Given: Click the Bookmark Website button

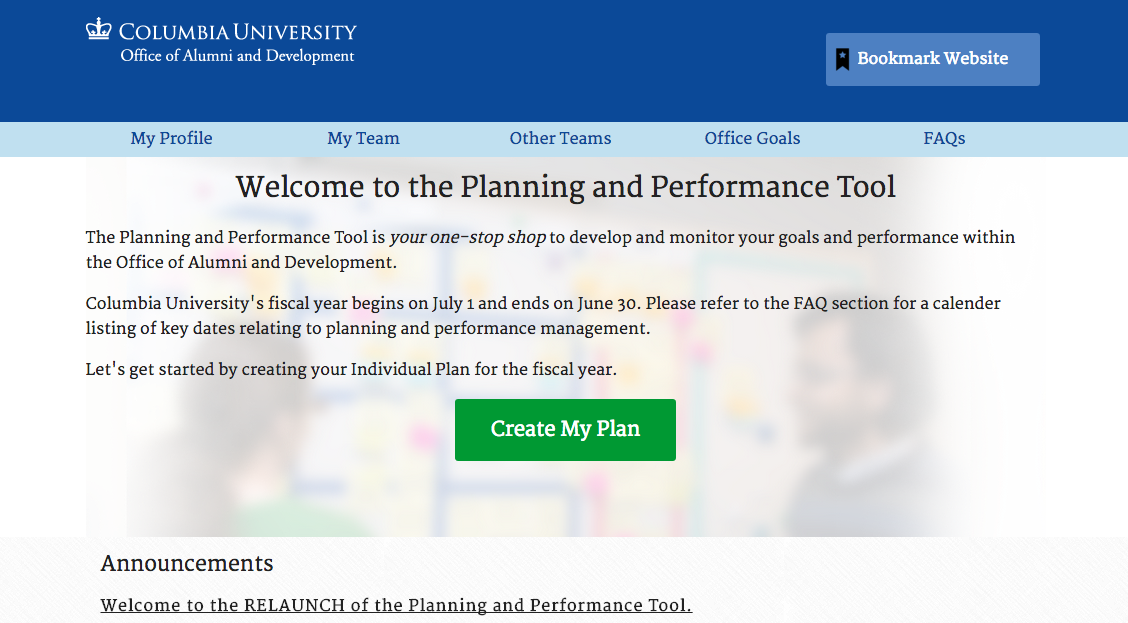Looking at the screenshot, I should (x=932, y=59).
